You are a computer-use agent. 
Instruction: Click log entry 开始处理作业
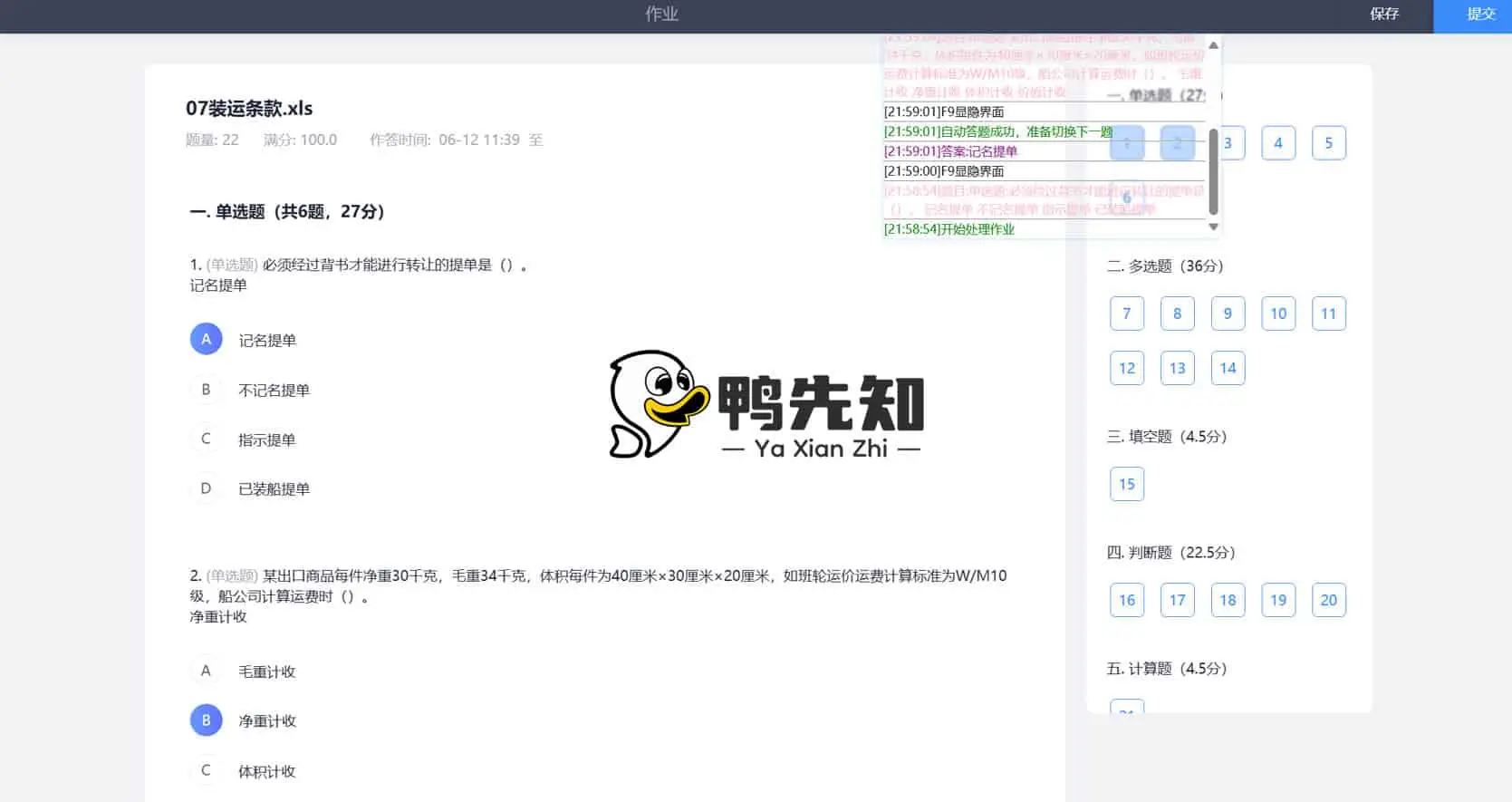pos(949,229)
